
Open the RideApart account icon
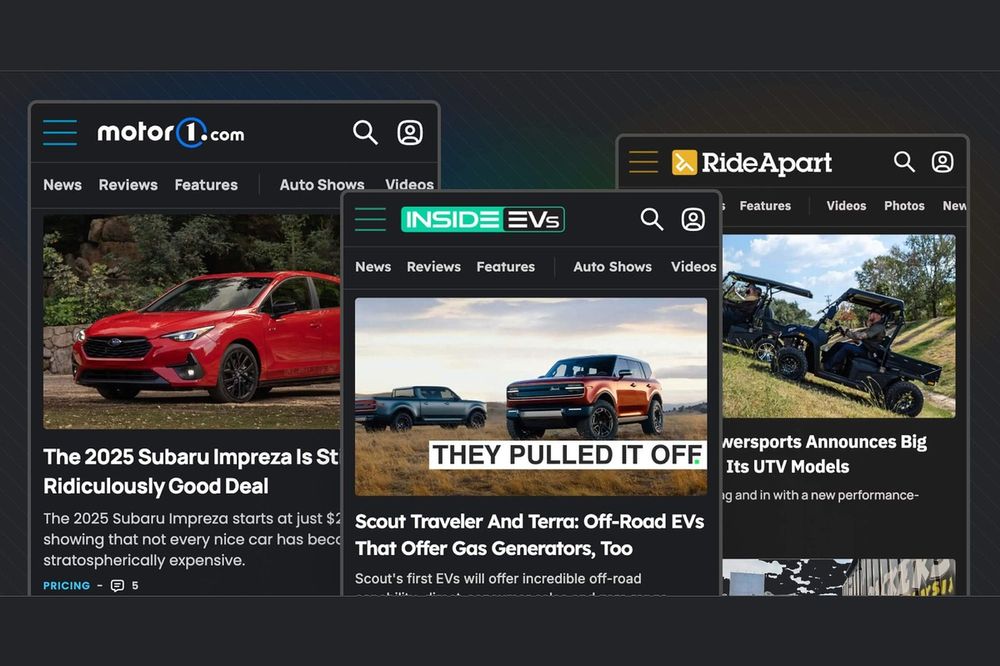click(942, 161)
